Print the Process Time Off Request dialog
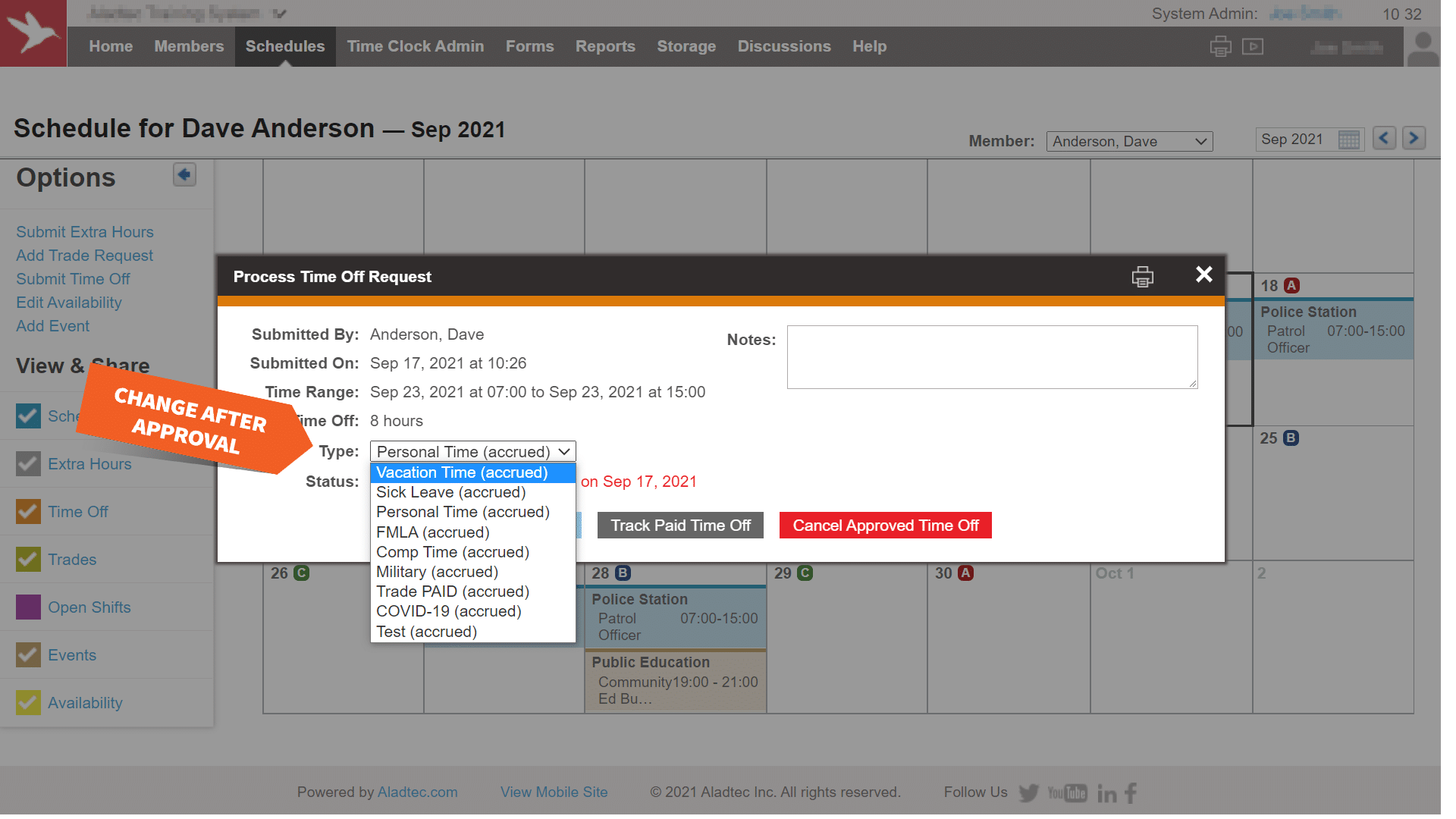 tap(1142, 276)
